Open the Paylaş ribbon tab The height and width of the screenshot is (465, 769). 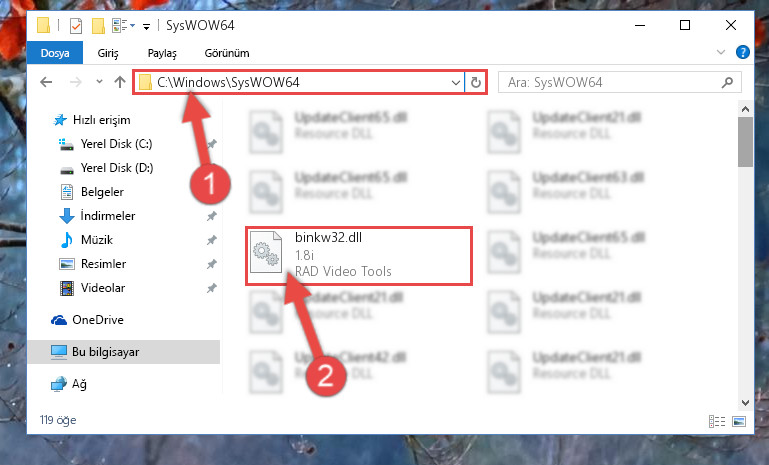coord(162,53)
